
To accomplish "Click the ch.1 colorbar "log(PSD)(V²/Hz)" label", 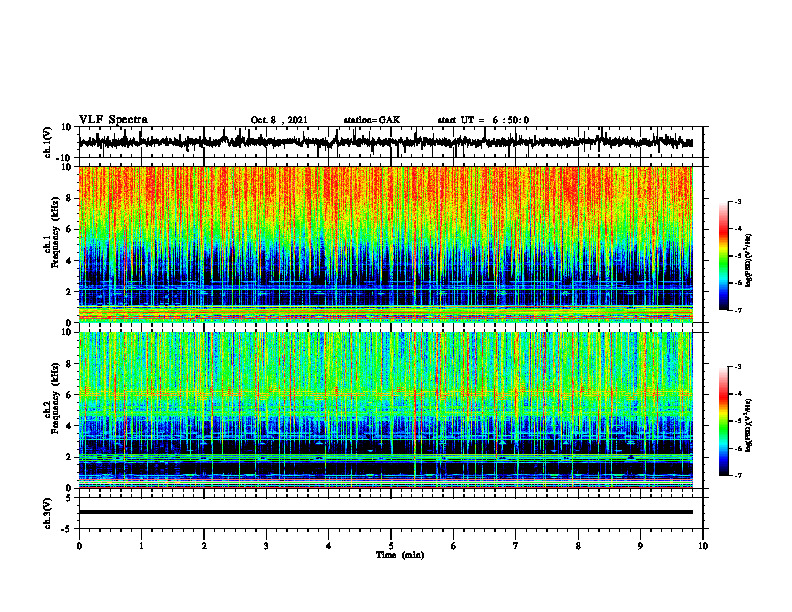I will point(748,261).
